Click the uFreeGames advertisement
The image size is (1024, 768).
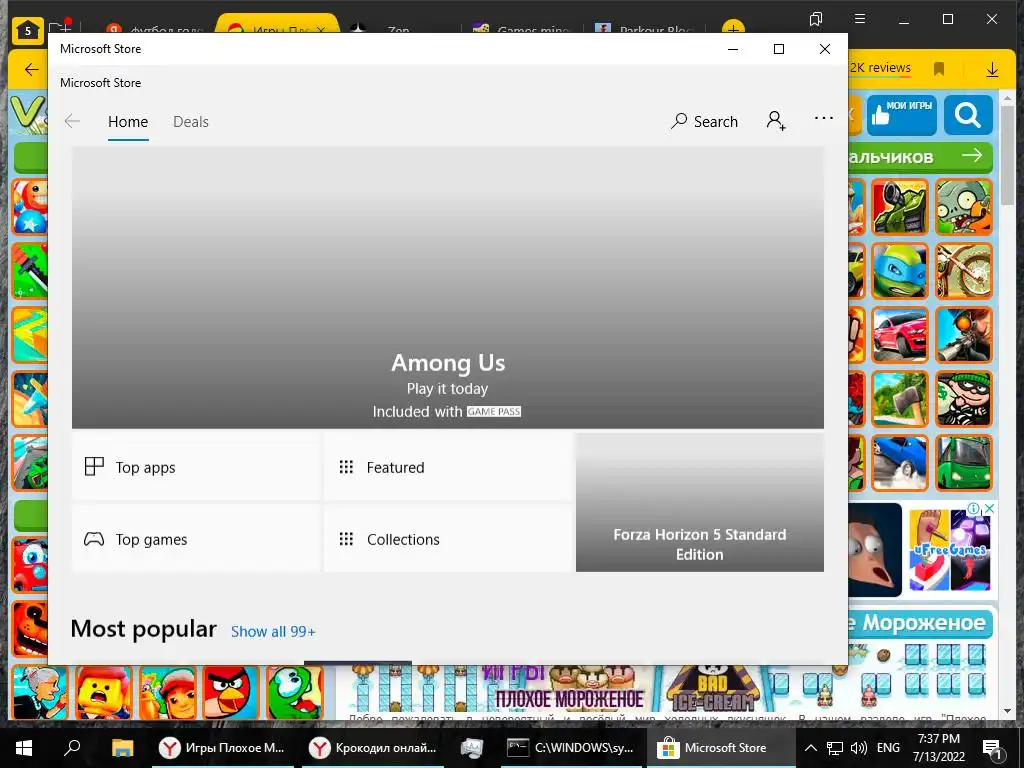click(950, 550)
